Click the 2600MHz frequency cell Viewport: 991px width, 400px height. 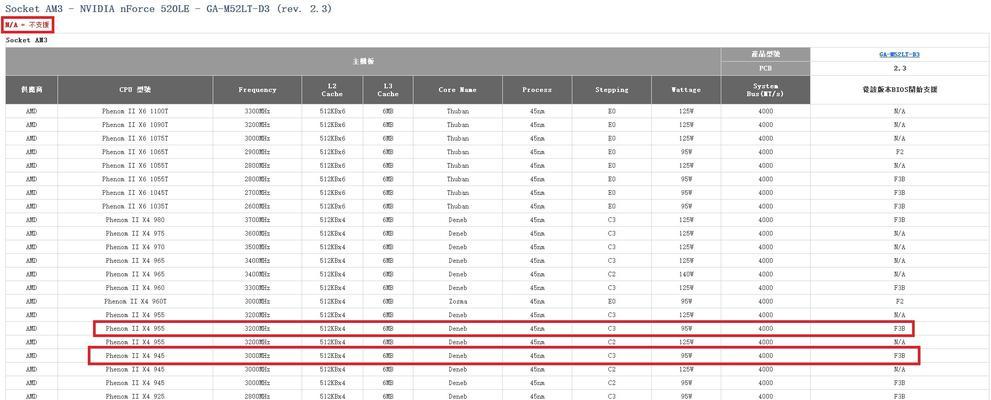(257, 206)
